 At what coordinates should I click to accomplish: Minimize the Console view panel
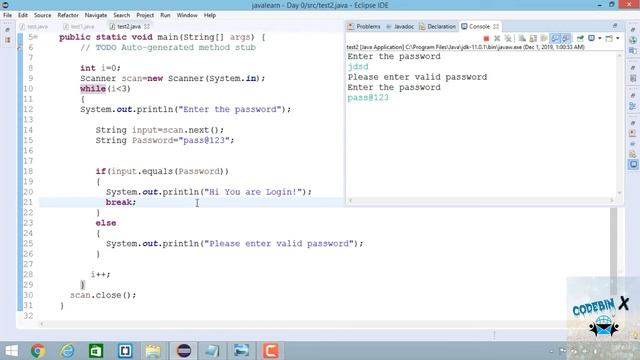(x=615, y=26)
